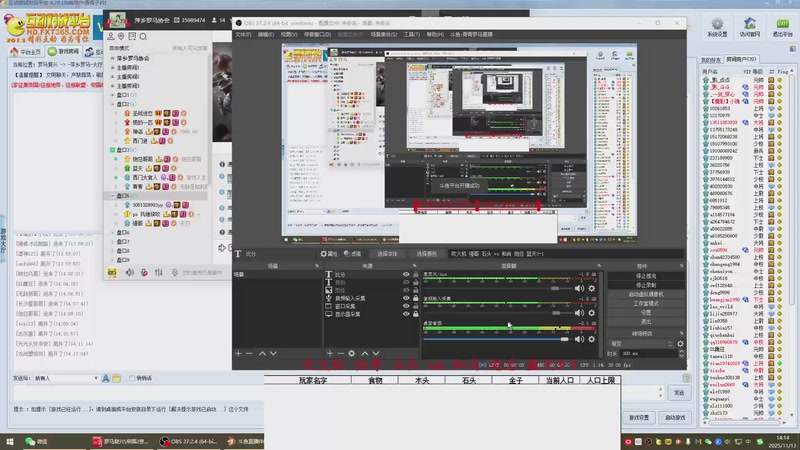
Task: Open OBS 文件(F) menu
Action: point(243,35)
